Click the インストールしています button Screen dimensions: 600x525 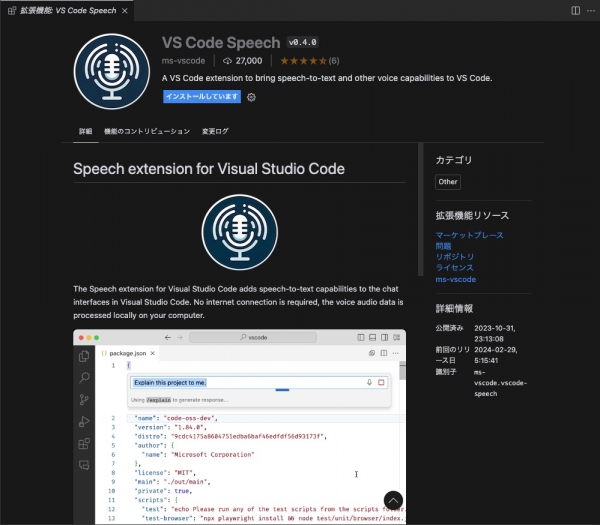[202, 96]
